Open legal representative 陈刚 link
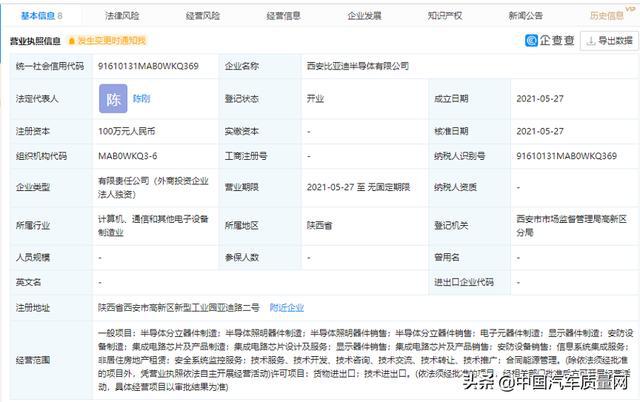Image resolution: width=640 pixels, height=402 pixels. pos(142,99)
